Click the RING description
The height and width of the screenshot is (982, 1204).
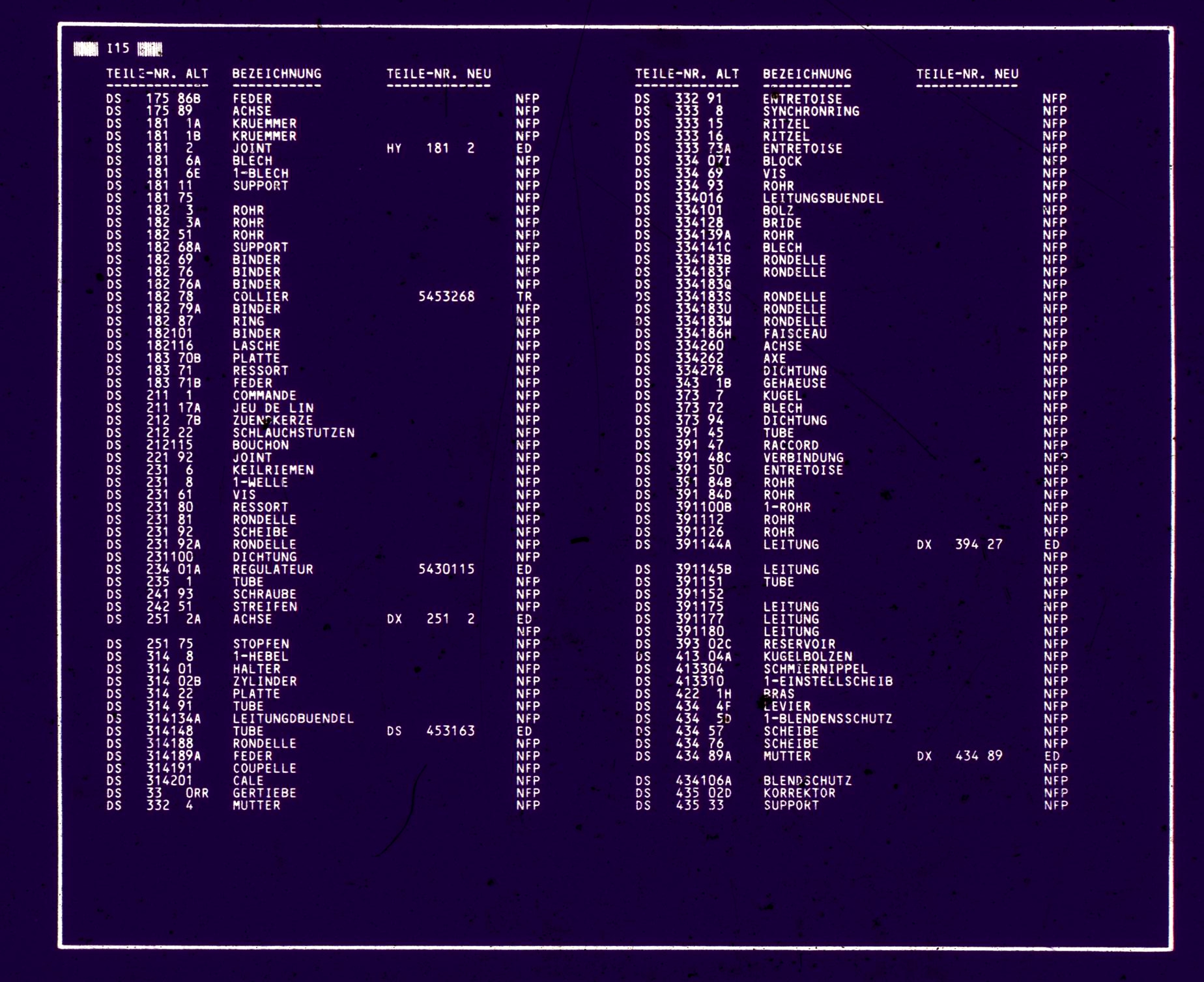(x=248, y=321)
